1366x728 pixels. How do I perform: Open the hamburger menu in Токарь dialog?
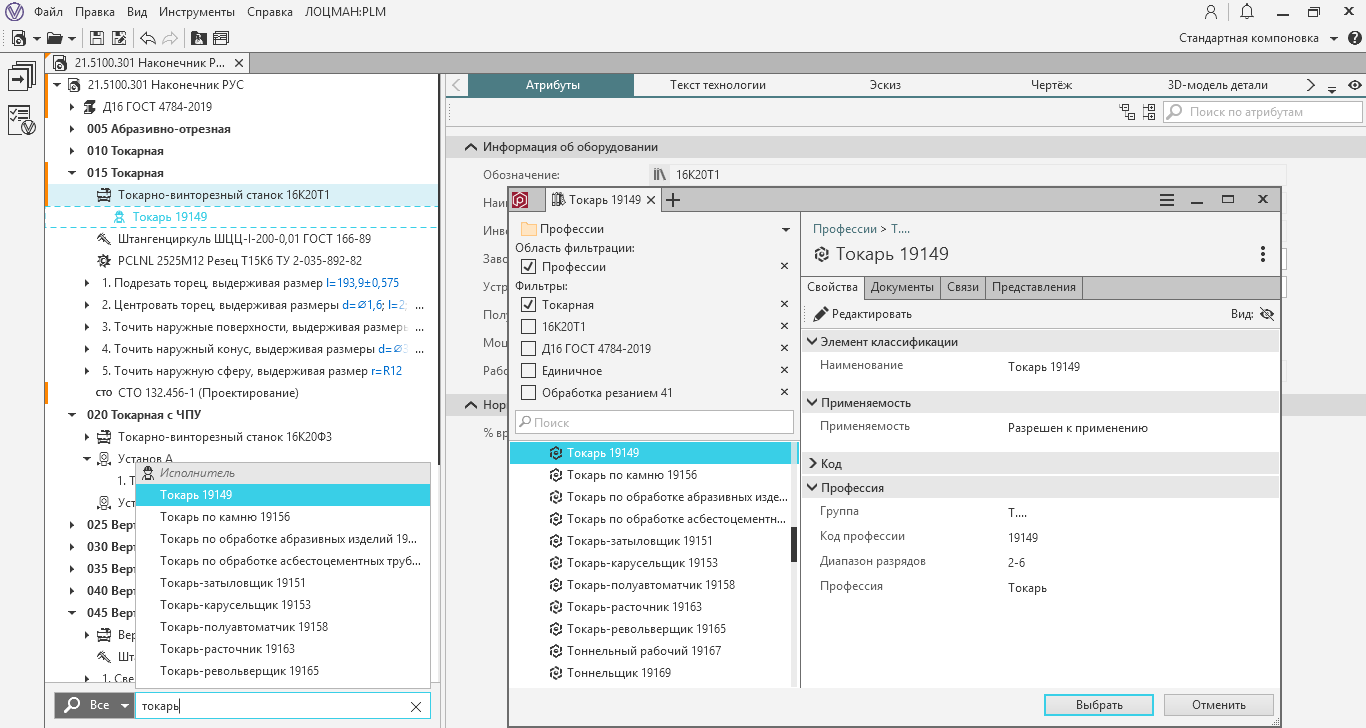[x=1166, y=200]
